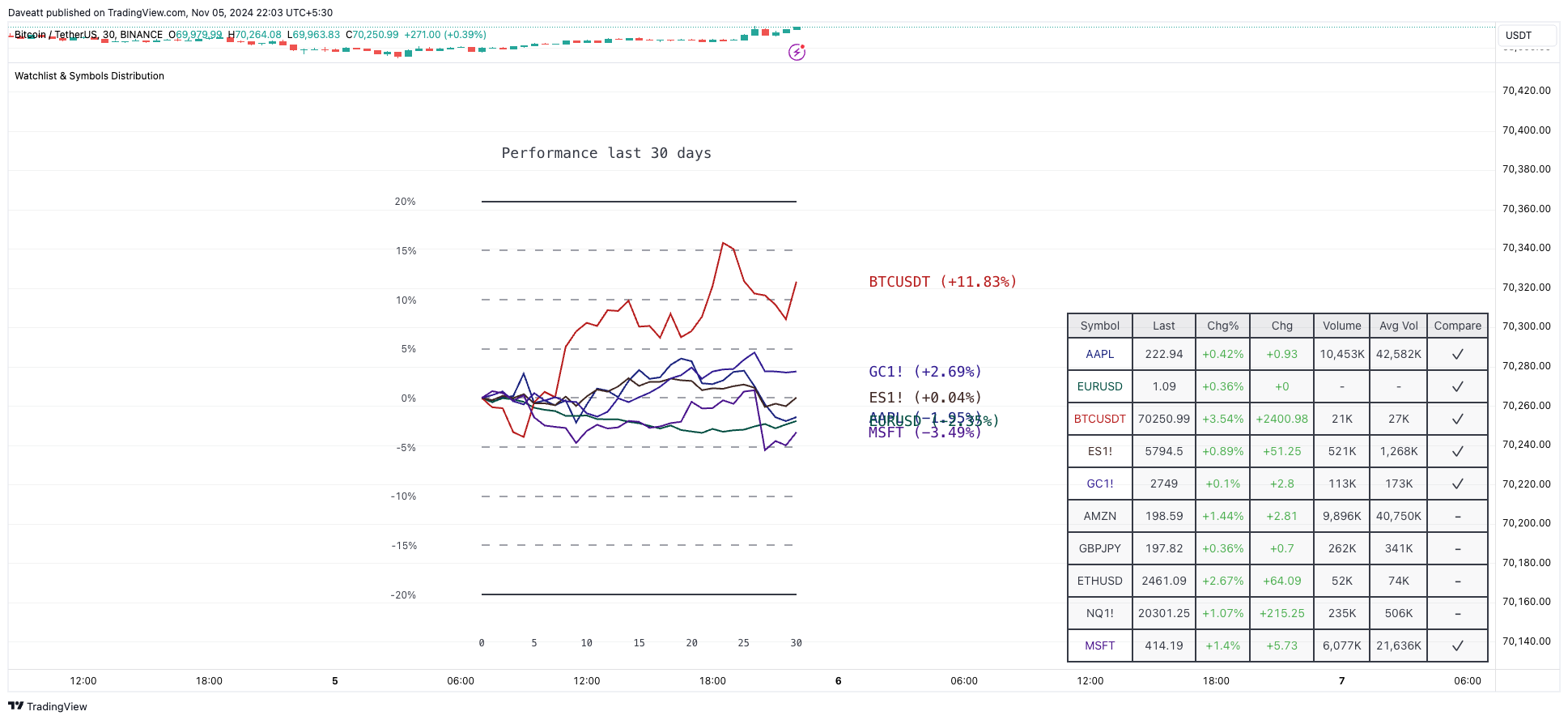The image size is (1568, 720).
Task: Select ETHUSD symbol in the table
Action: point(1100,581)
